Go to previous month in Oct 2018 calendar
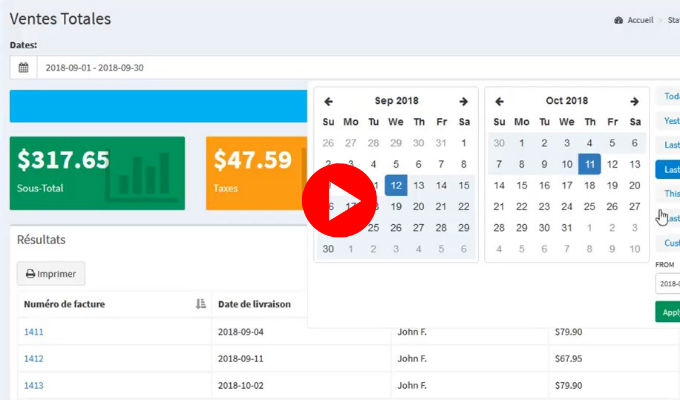Screen dimensions: 680x400 tap(499, 101)
